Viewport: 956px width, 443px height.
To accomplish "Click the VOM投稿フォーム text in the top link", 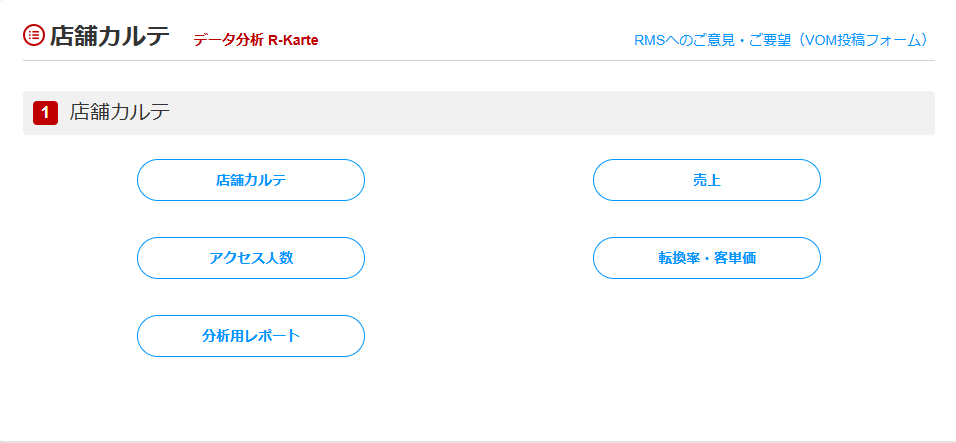I will click(860, 40).
